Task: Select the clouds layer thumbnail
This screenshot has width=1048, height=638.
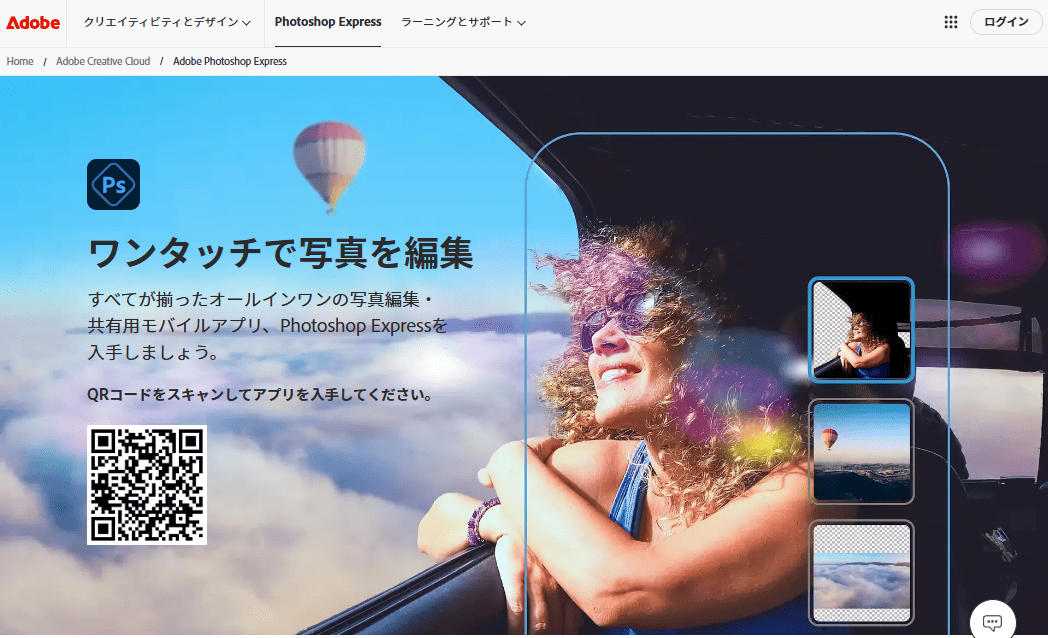Action: pyautogui.click(x=862, y=573)
